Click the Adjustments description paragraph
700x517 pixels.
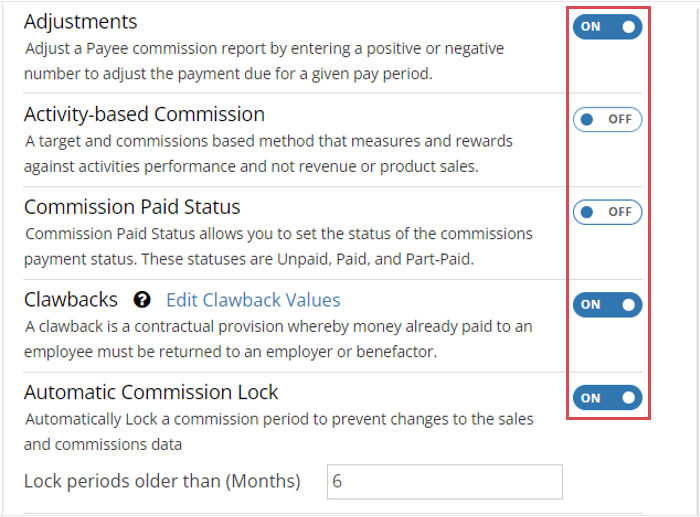coord(264,61)
